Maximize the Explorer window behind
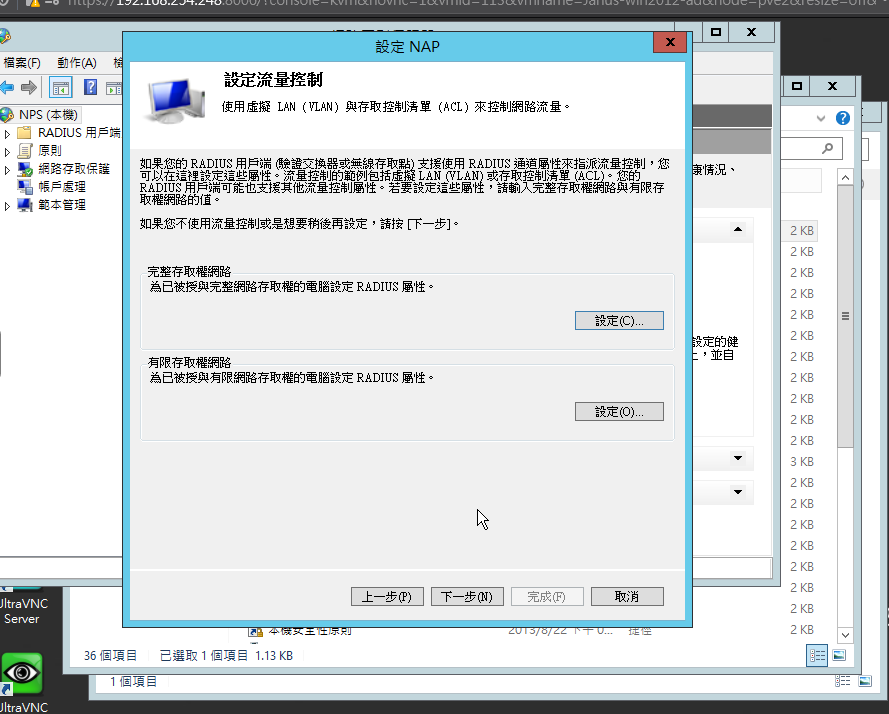 (x=797, y=86)
